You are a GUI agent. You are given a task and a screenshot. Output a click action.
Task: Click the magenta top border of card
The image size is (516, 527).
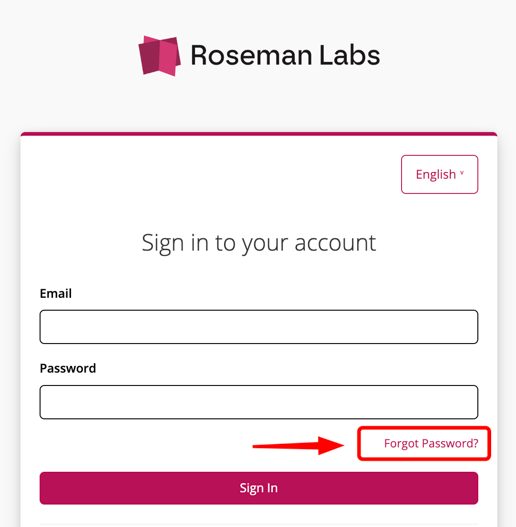(259, 134)
